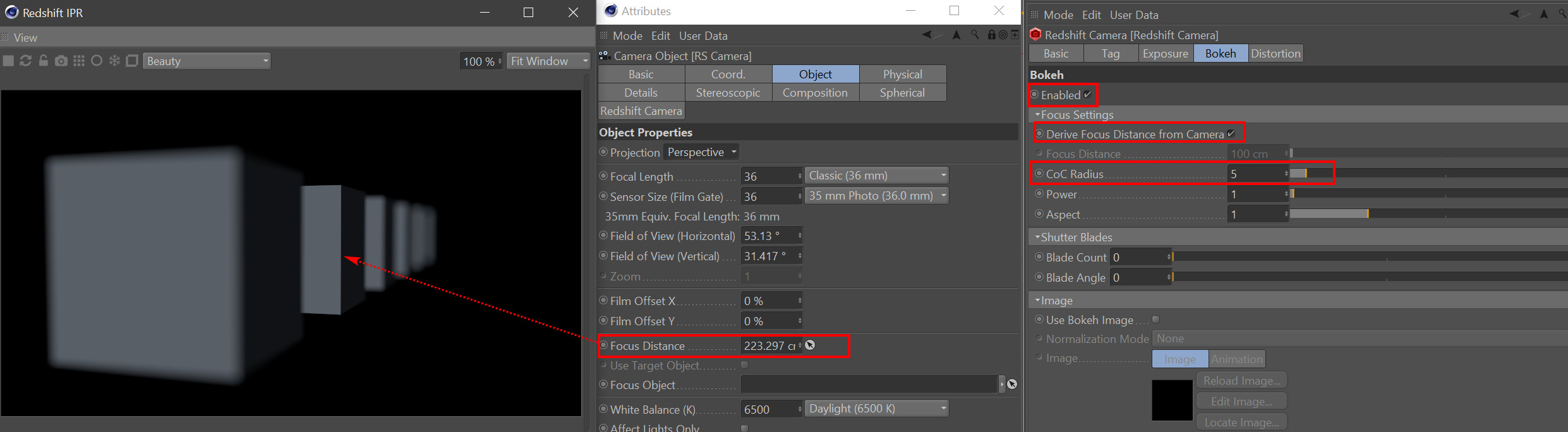This screenshot has width=1568, height=432.
Task: Open the Projection Perspective dropdown
Action: 701,152
